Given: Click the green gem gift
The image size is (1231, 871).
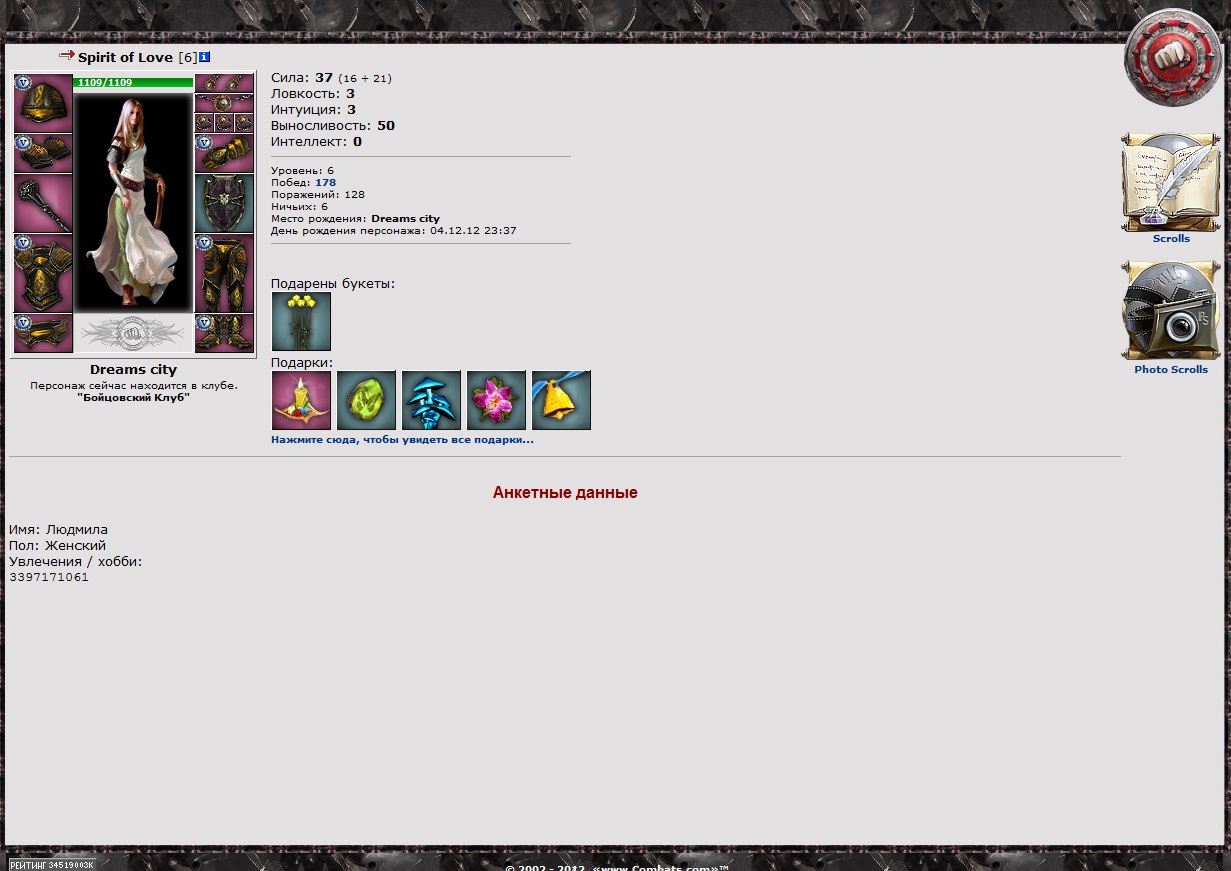Looking at the screenshot, I should pos(366,400).
